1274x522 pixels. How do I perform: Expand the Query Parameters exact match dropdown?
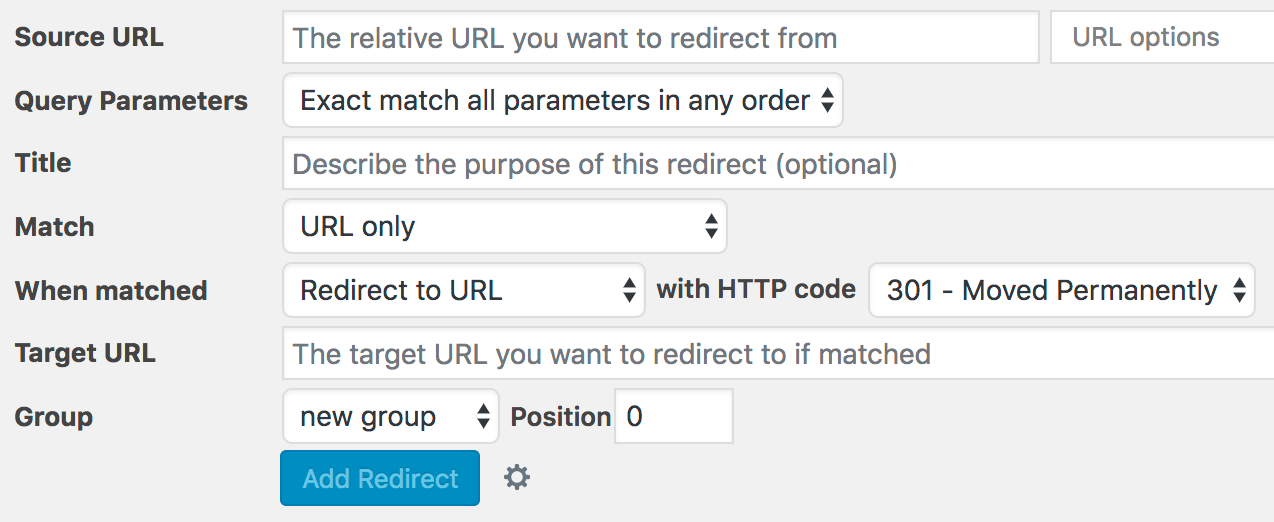click(562, 100)
